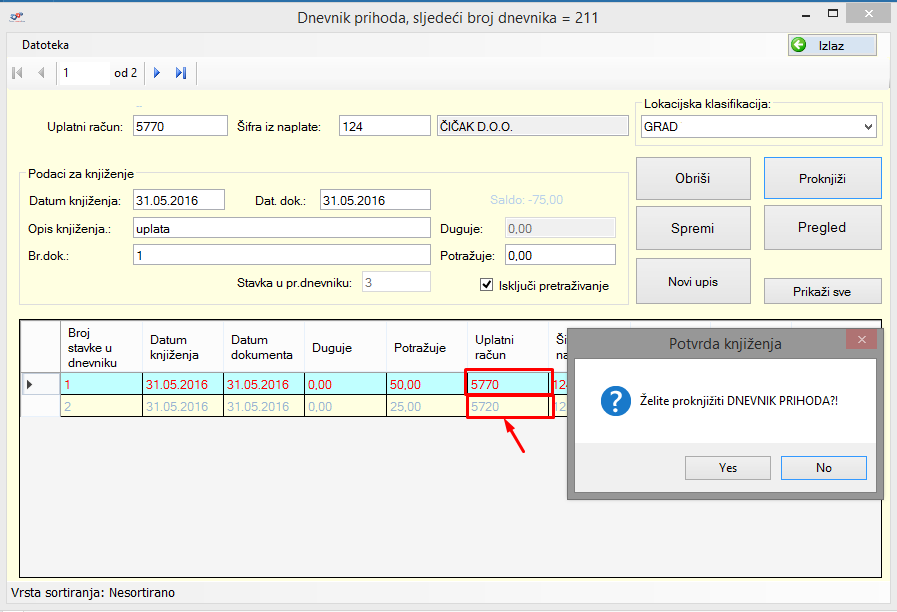Go to the first record in navigator
This screenshot has height=612, width=897.
[18, 73]
